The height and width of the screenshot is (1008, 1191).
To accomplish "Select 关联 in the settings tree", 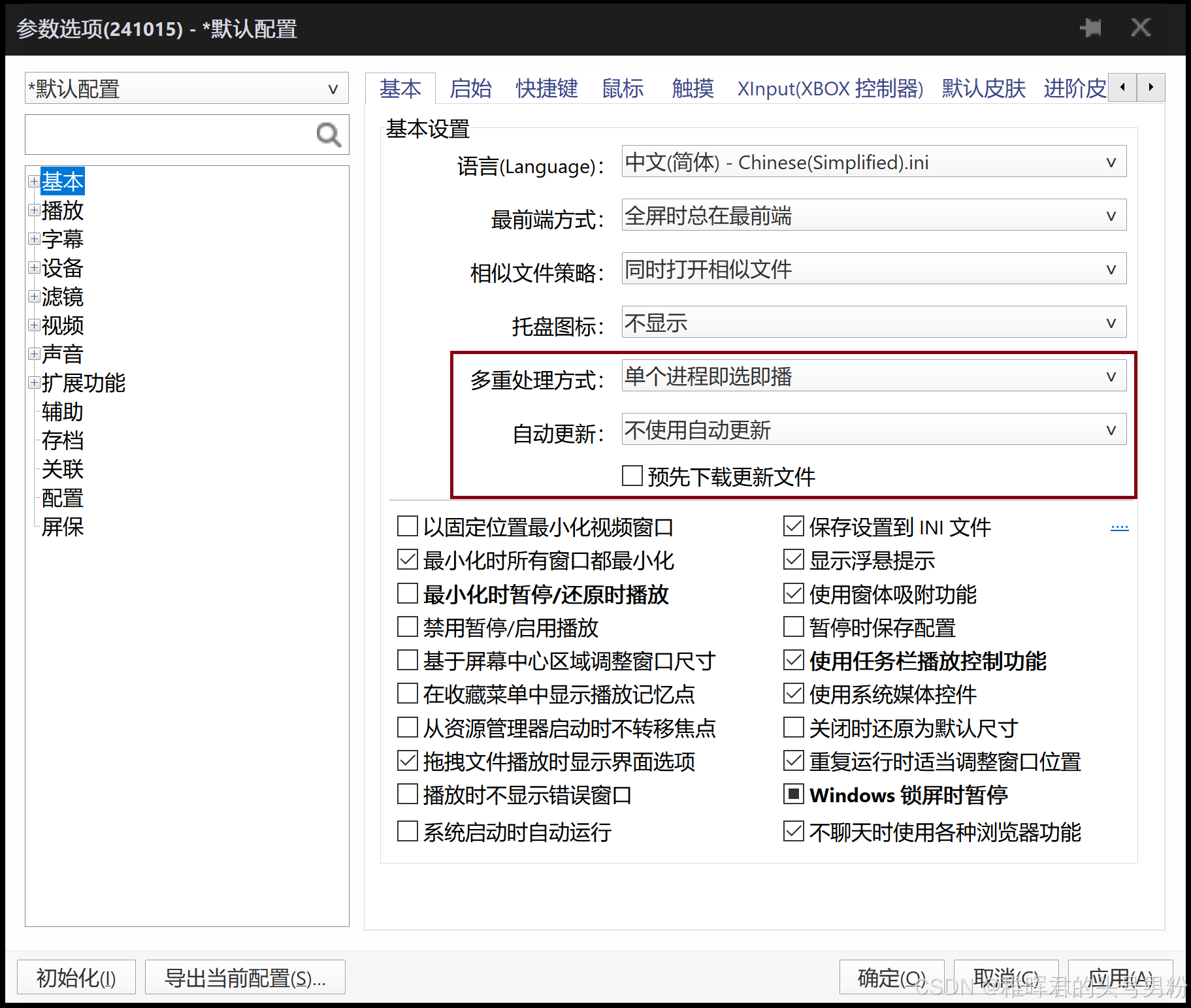I will coord(63,469).
